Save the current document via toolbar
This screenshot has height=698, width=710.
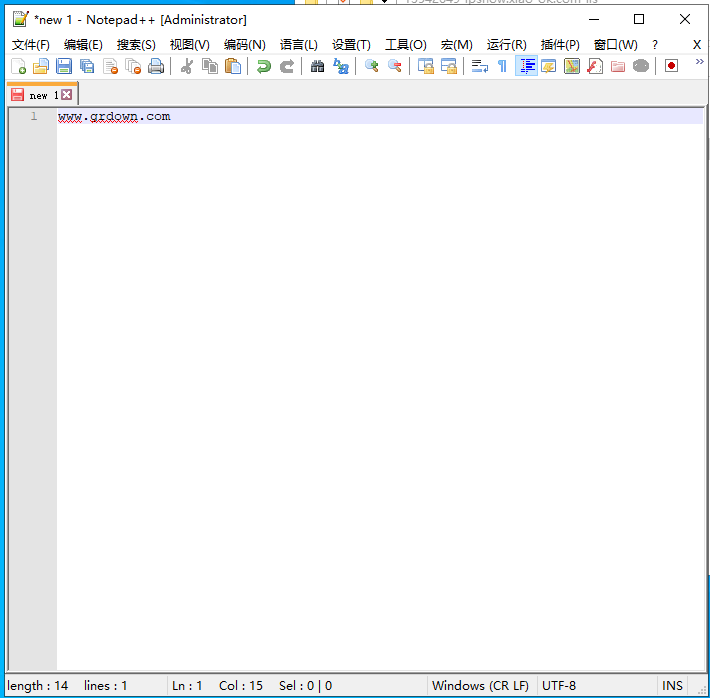[x=64, y=66]
